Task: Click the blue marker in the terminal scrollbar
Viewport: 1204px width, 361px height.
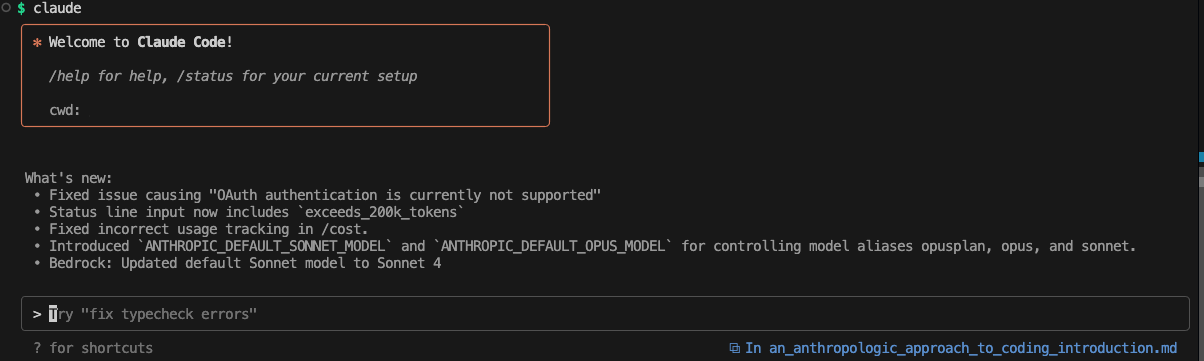Action: click(x=1201, y=156)
